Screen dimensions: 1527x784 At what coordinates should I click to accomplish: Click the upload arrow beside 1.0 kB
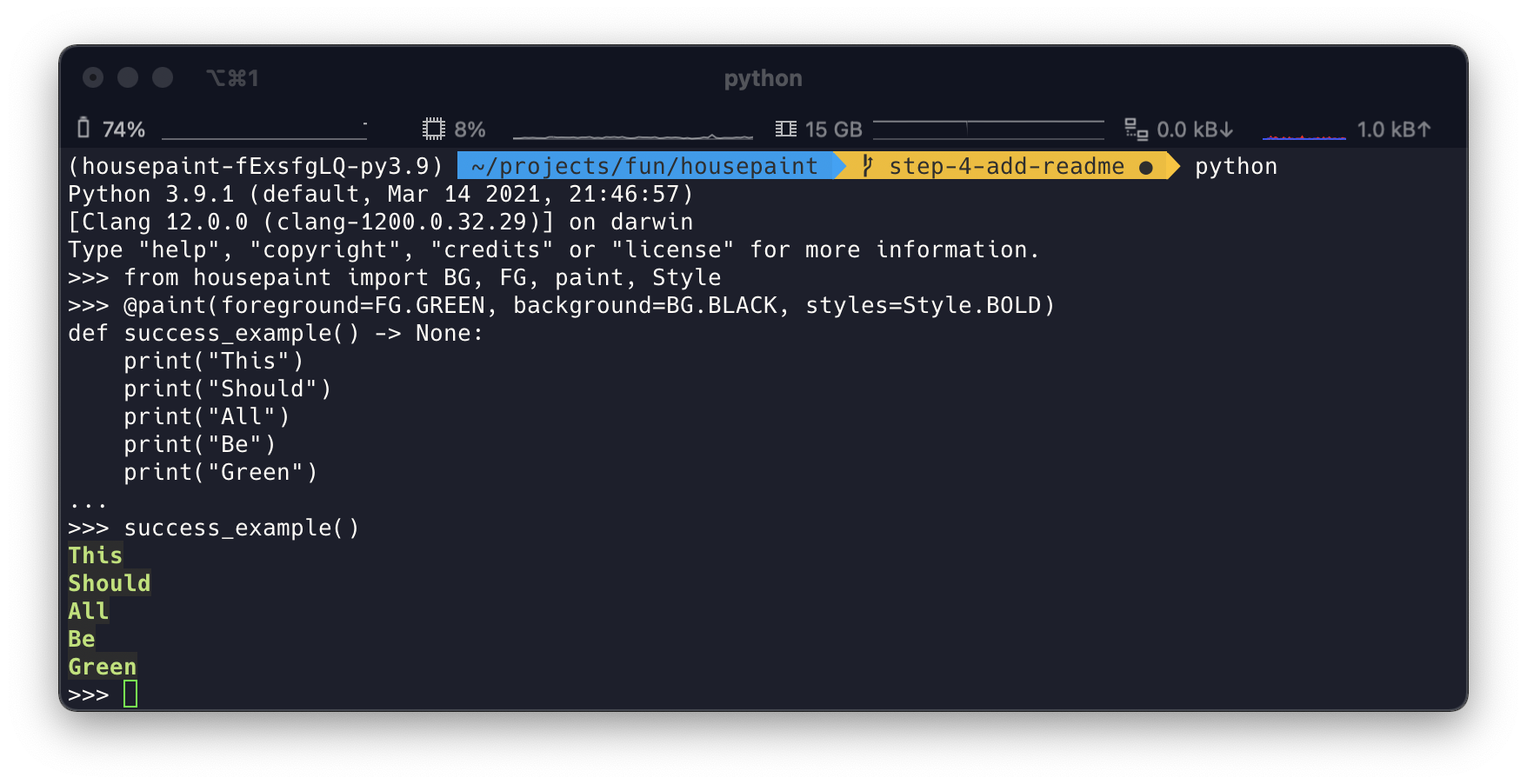pyautogui.click(x=1424, y=130)
